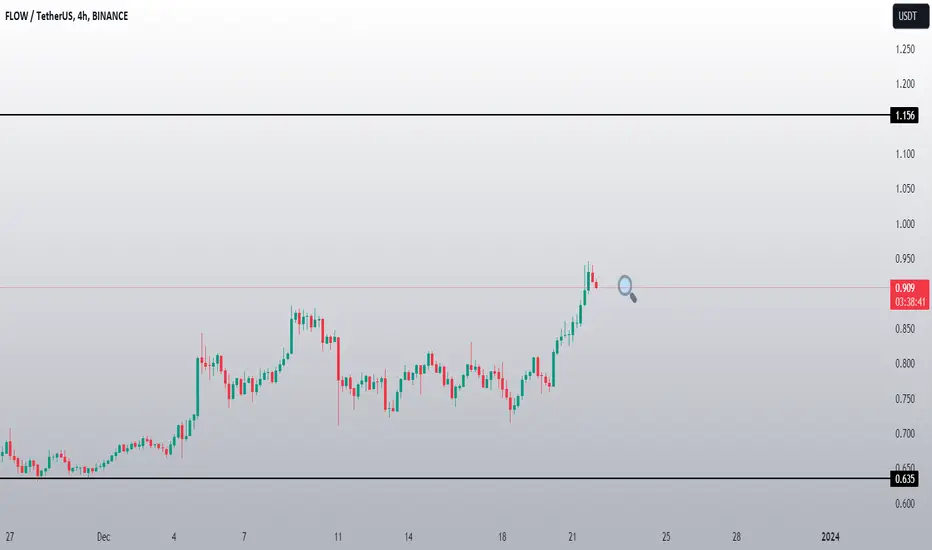Viewport: 932px width, 550px height.
Task: Click the 0.800 price scale label
Action: pos(904,364)
